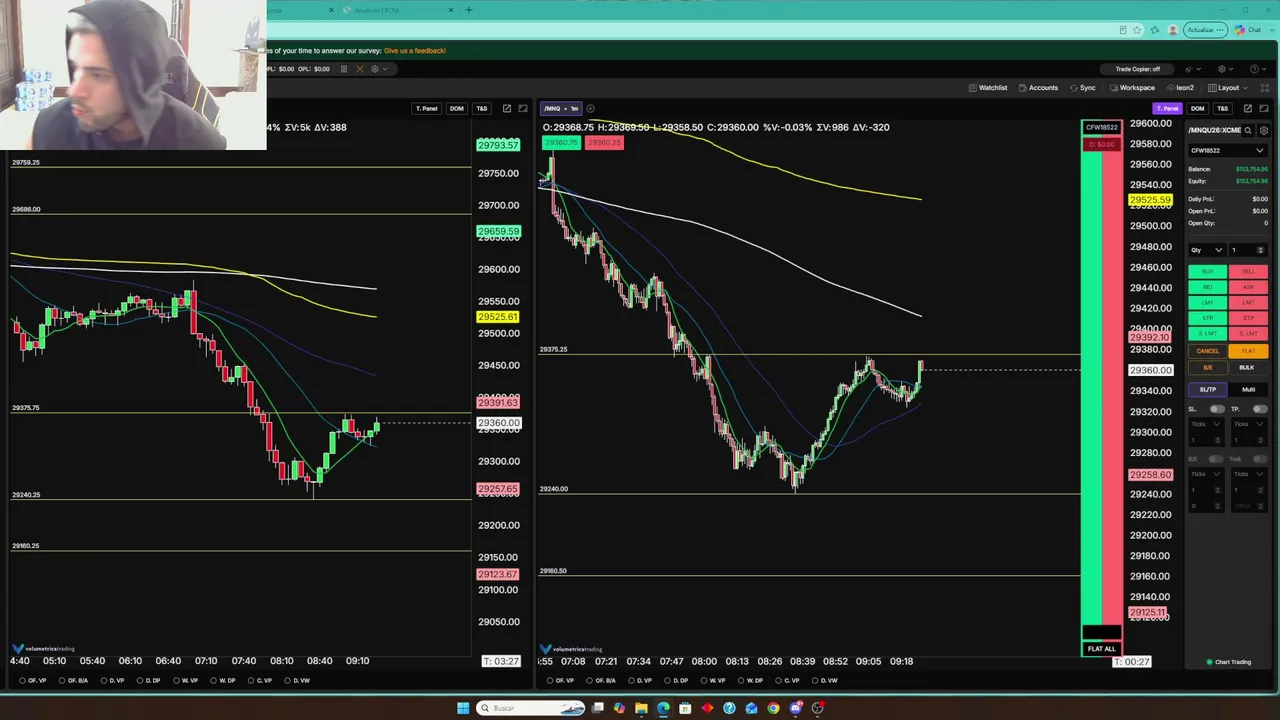Open the Qty type dropdown

(1206, 250)
